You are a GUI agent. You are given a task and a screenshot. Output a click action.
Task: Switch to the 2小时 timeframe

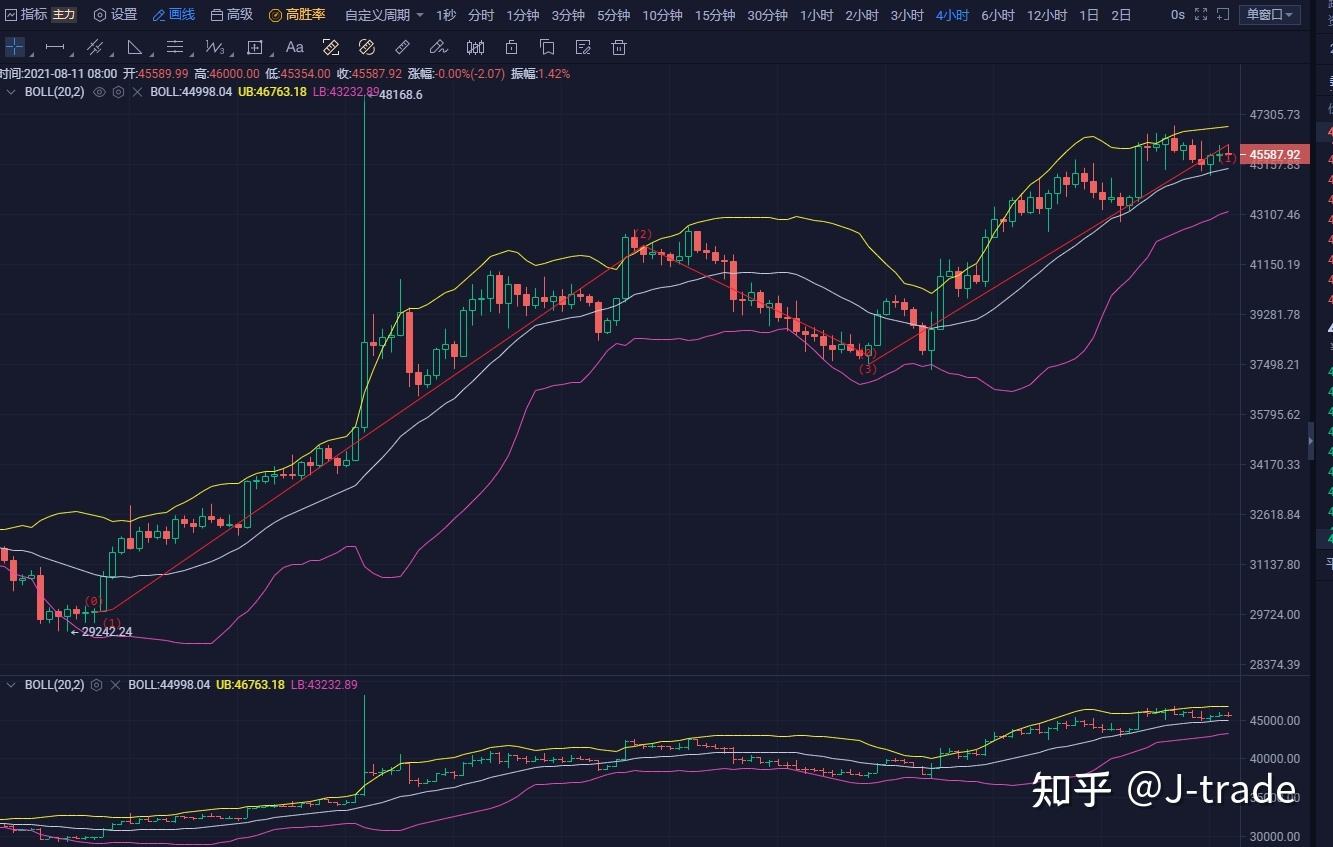862,15
